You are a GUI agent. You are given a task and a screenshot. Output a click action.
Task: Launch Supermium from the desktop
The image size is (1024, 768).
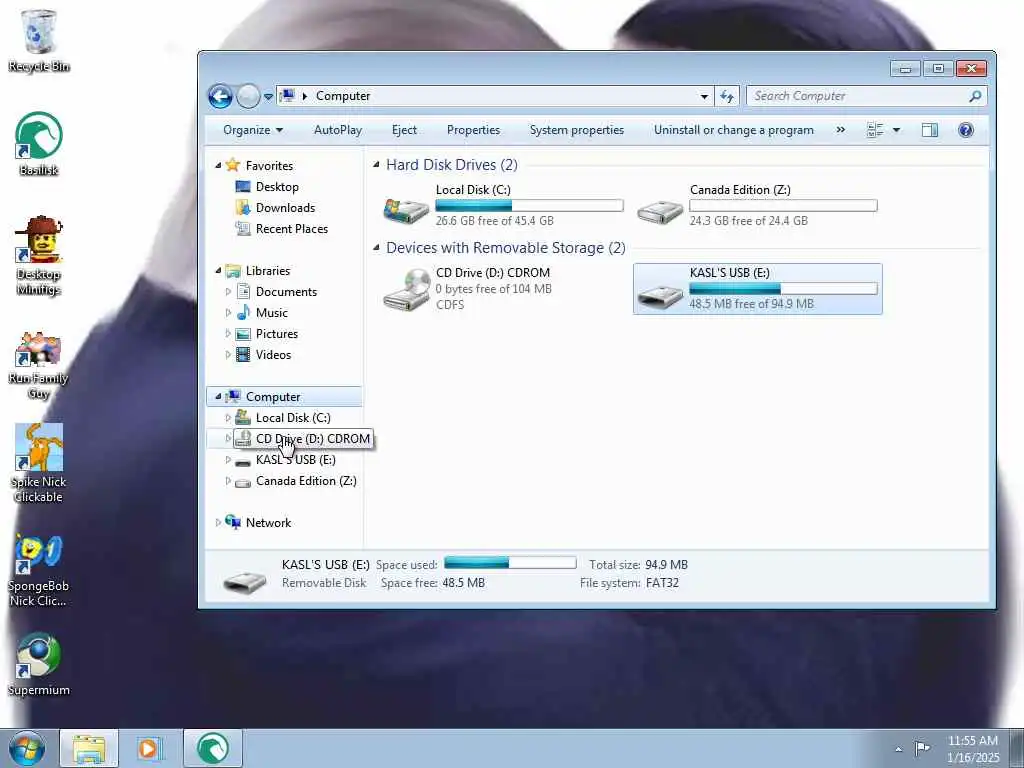[x=39, y=664]
